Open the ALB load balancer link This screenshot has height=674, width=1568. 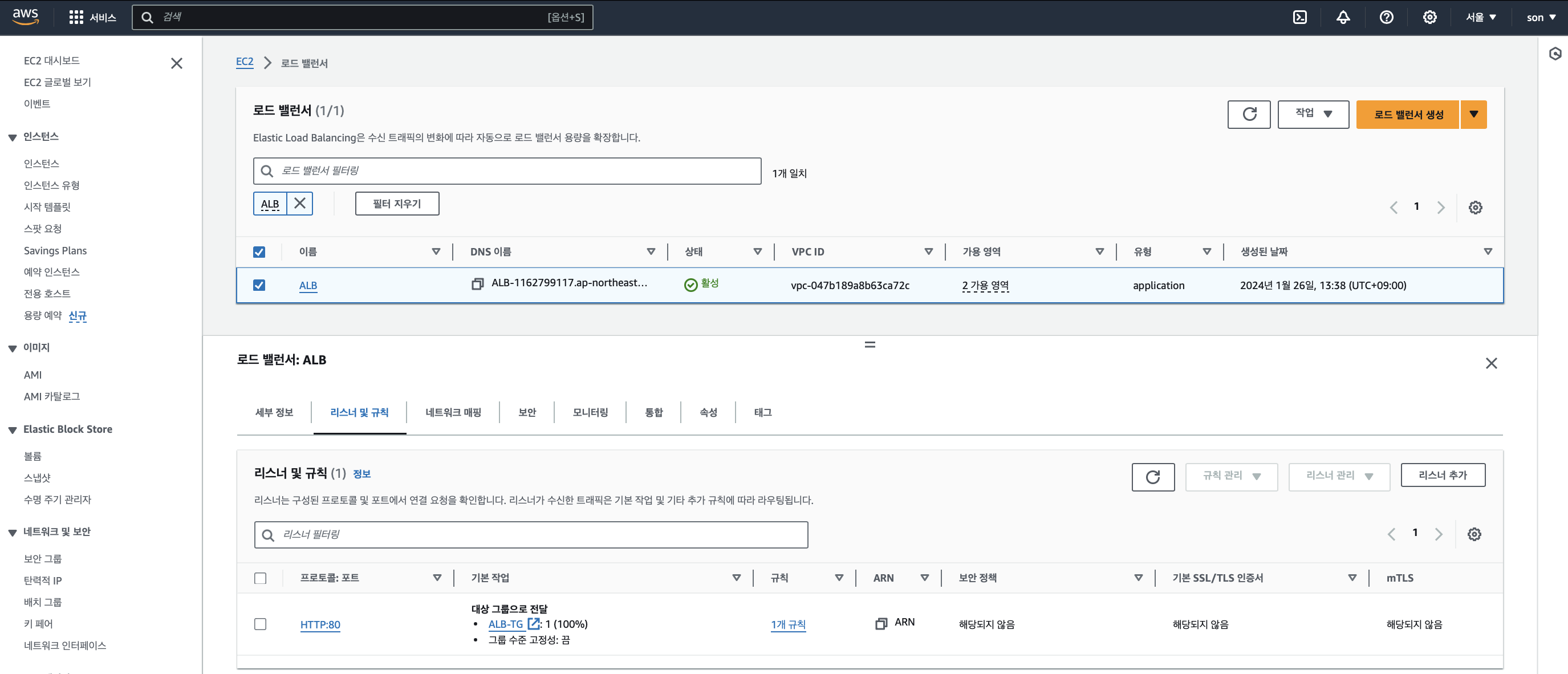tap(308, 286)
